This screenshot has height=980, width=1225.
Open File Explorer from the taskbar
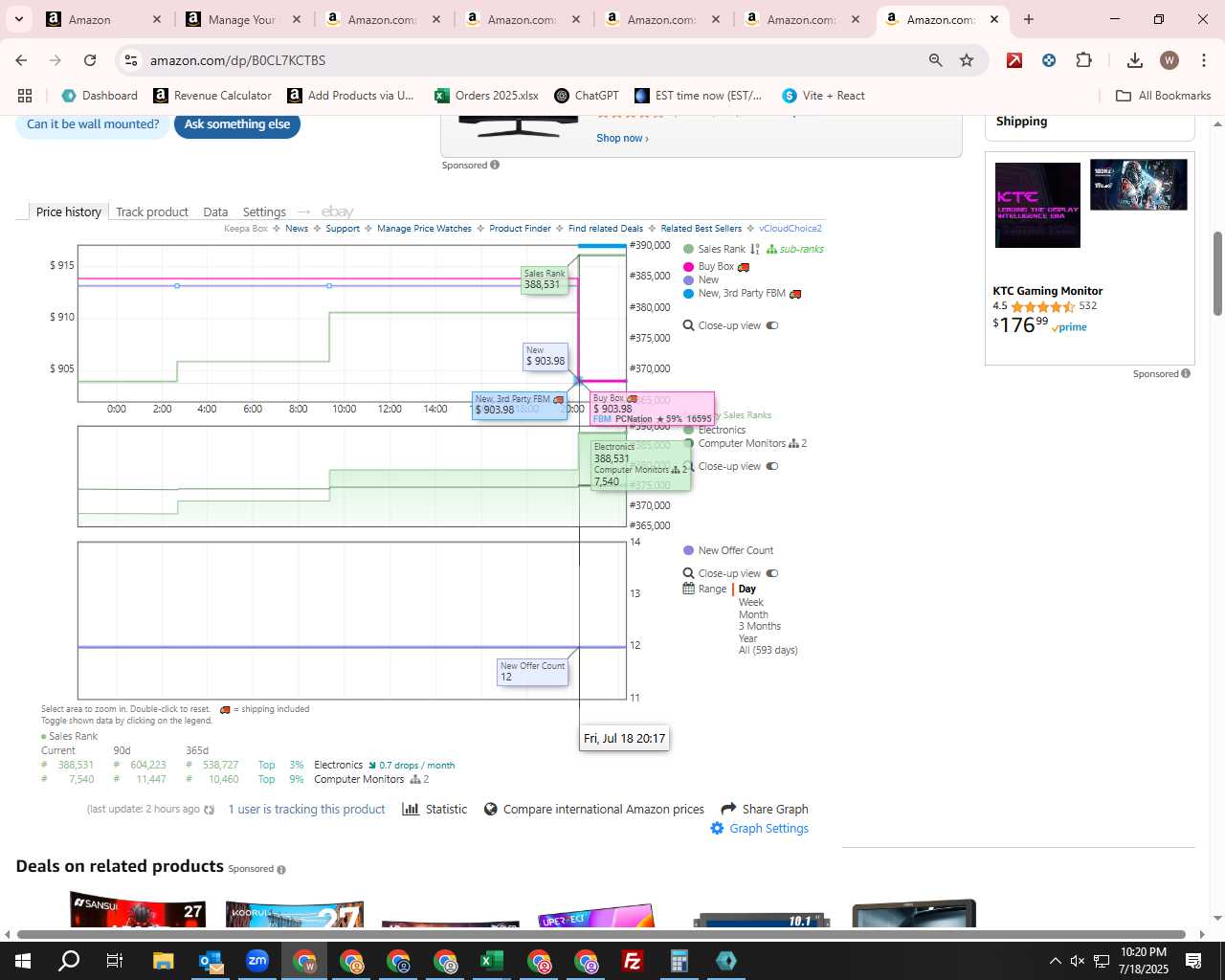[x=163, y=961]
